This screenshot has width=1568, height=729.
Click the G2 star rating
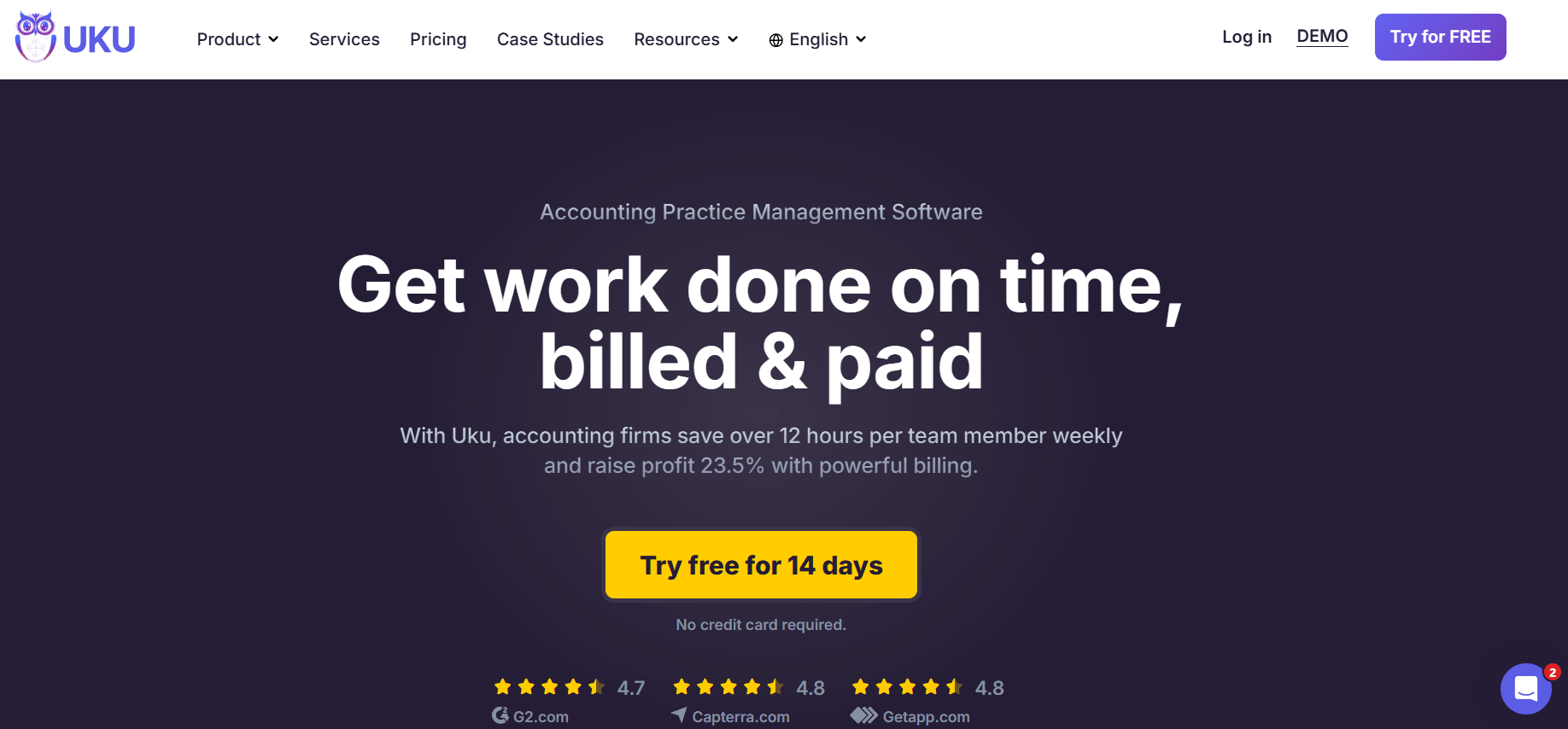coord(549,687)
